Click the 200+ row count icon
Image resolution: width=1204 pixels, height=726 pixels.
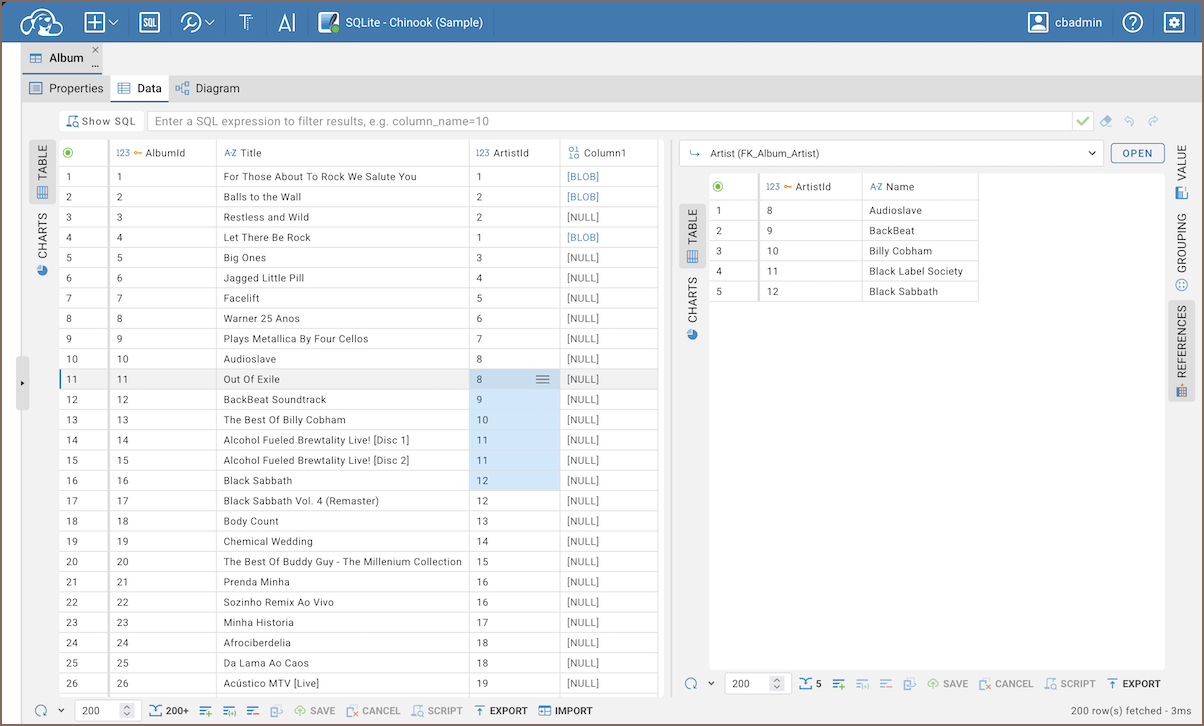169,711
